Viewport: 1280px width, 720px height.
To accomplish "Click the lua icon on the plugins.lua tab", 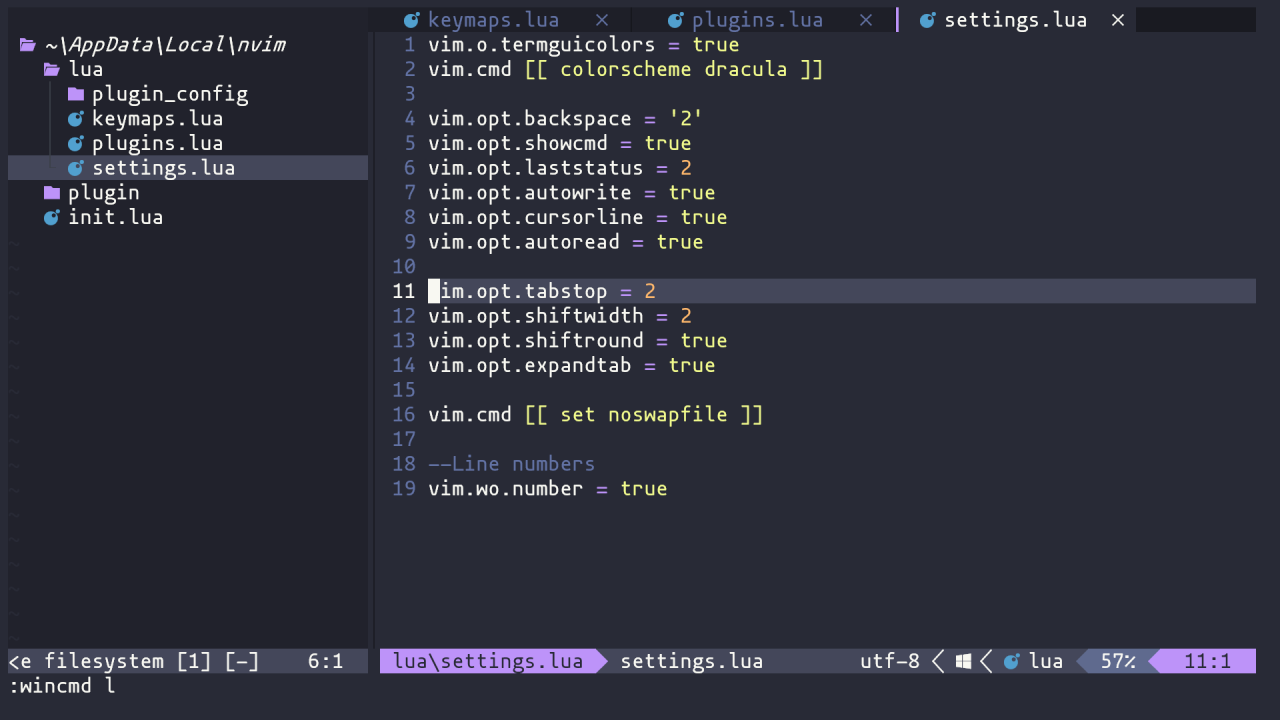I will 676,19.
